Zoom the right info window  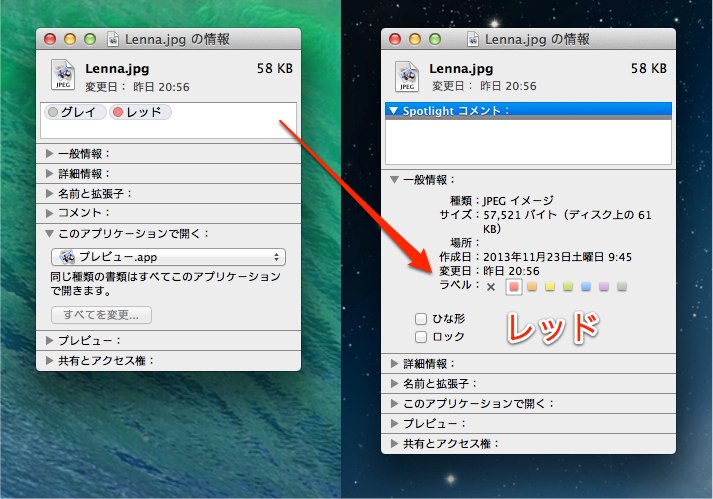click(x=435, y=40)
